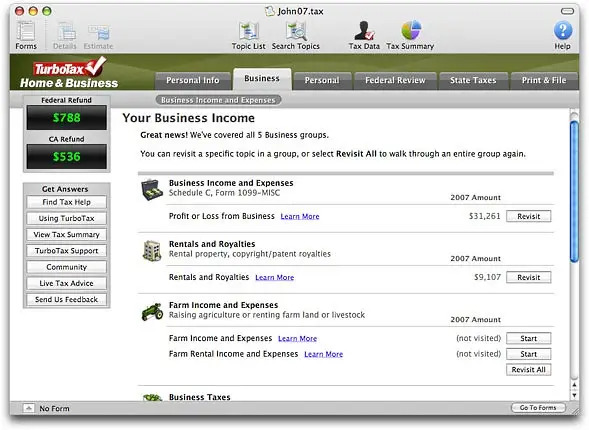Viewport: 589px width, 430px height.
Task: Open the State Taxes tab
Action: (x=473, y=80)
